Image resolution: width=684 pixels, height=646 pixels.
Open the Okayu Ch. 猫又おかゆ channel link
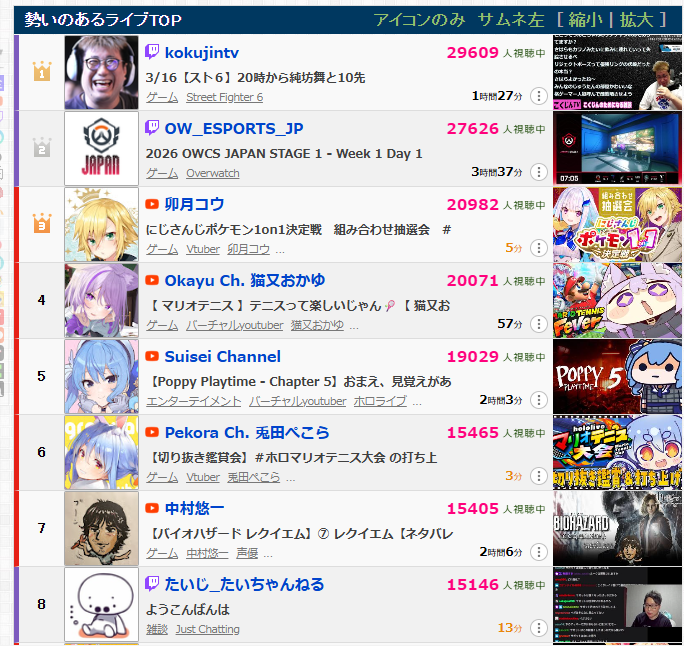(245, 280)
